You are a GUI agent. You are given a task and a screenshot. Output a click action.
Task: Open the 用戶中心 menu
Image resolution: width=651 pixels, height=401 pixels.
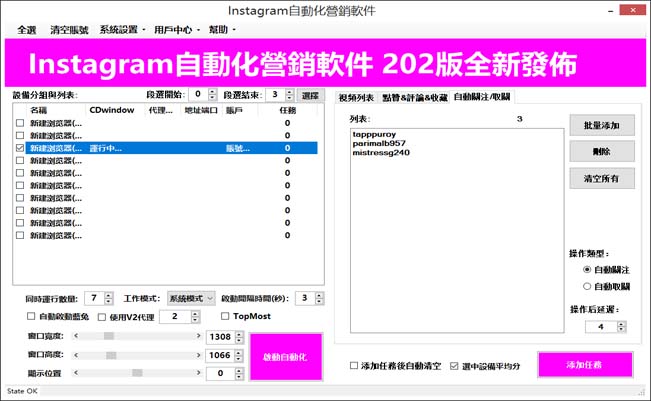pyautogui.click(x=176, y=30)
